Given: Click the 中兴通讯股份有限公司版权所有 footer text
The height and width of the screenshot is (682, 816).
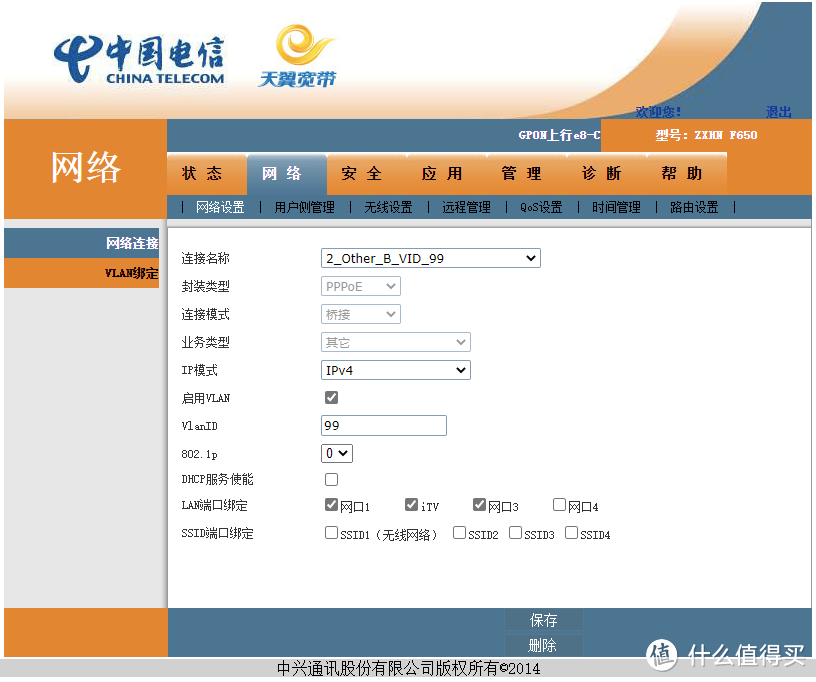Looking at the screenshot, I should point(409,668).
